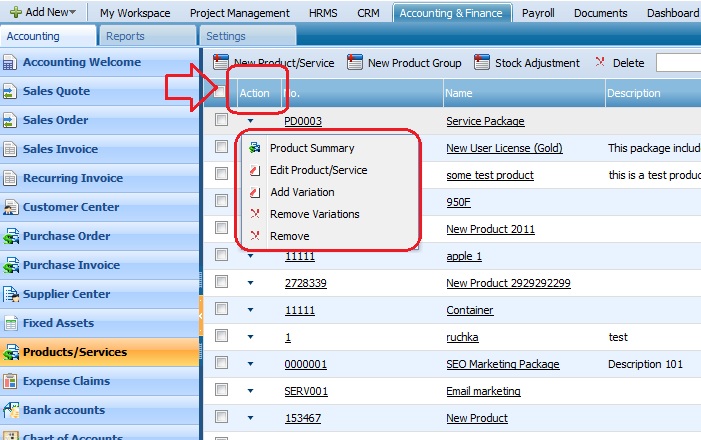
Task: Open the New User License (Gold) link
Action: pyautogui.click(x=504, y=148)
